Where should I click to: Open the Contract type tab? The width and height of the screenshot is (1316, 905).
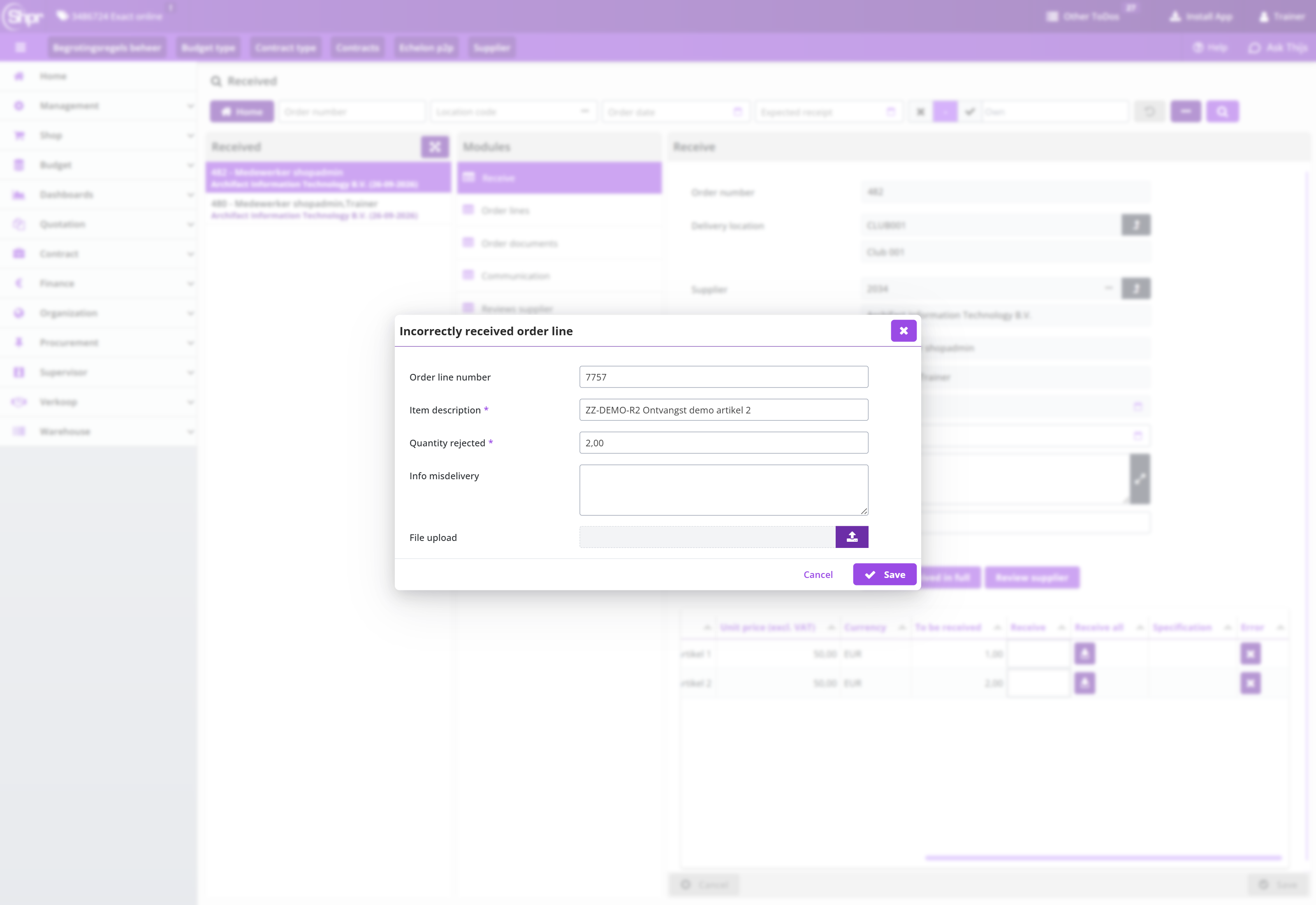tap(285, 48)
